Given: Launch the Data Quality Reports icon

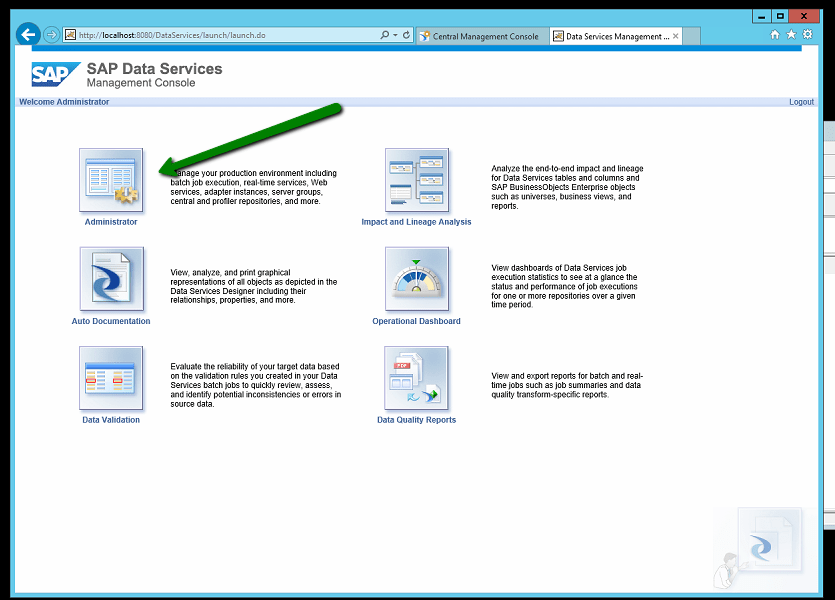Looking at the screenshot, I should tap(416, 378).
